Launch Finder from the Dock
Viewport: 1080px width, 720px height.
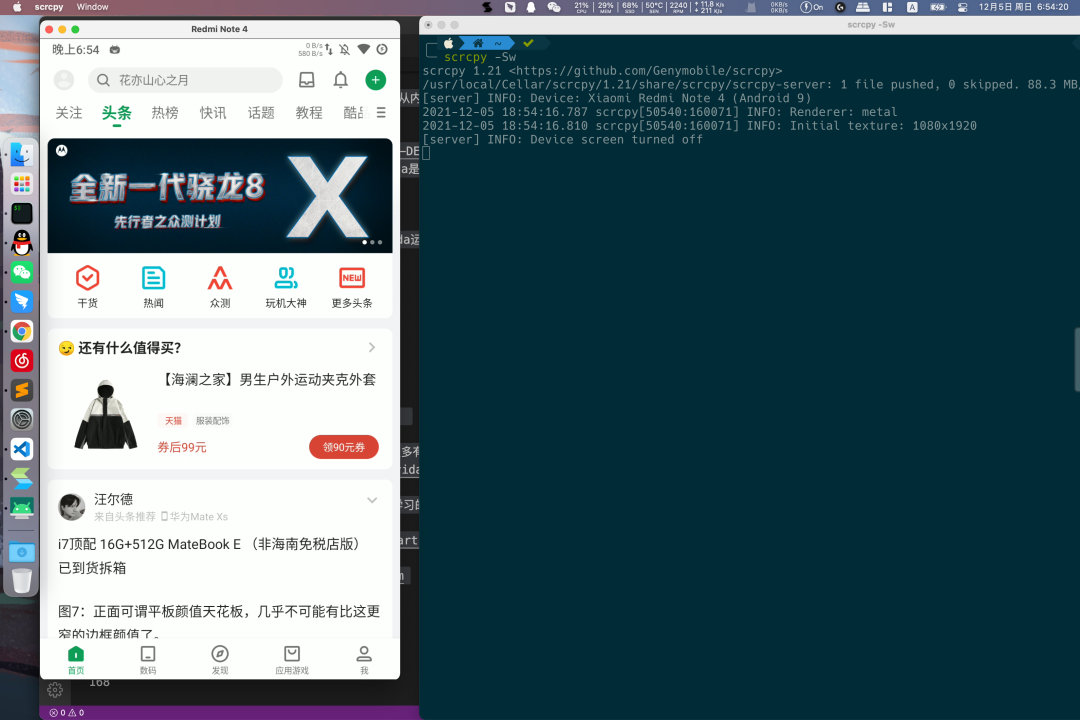(x=21, y=154)
